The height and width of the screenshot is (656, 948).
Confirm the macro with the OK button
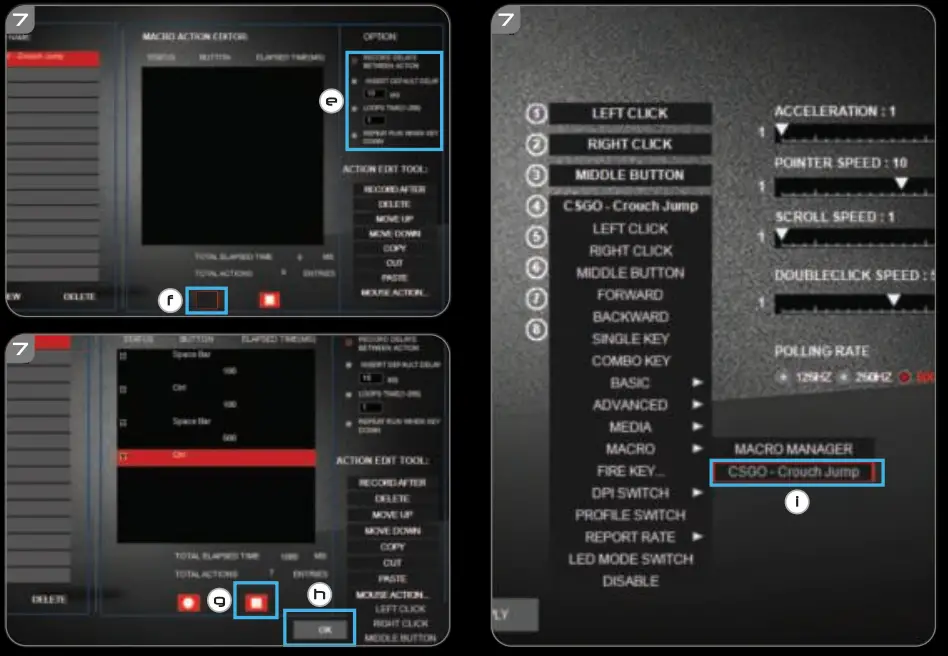320,630
